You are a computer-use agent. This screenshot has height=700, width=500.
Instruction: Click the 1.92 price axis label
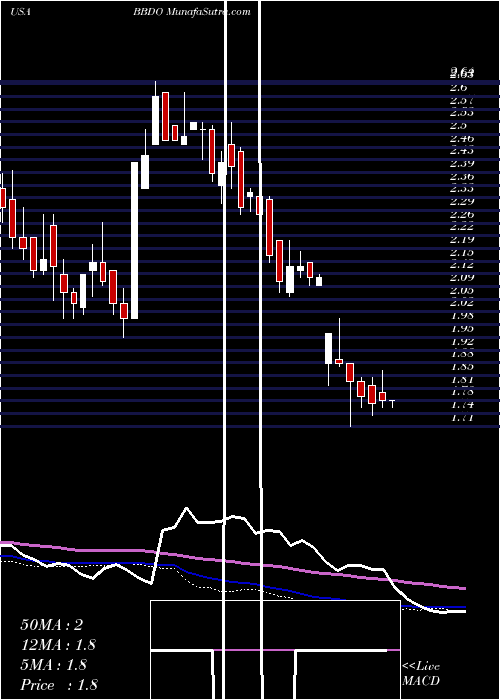coord(462,342)
